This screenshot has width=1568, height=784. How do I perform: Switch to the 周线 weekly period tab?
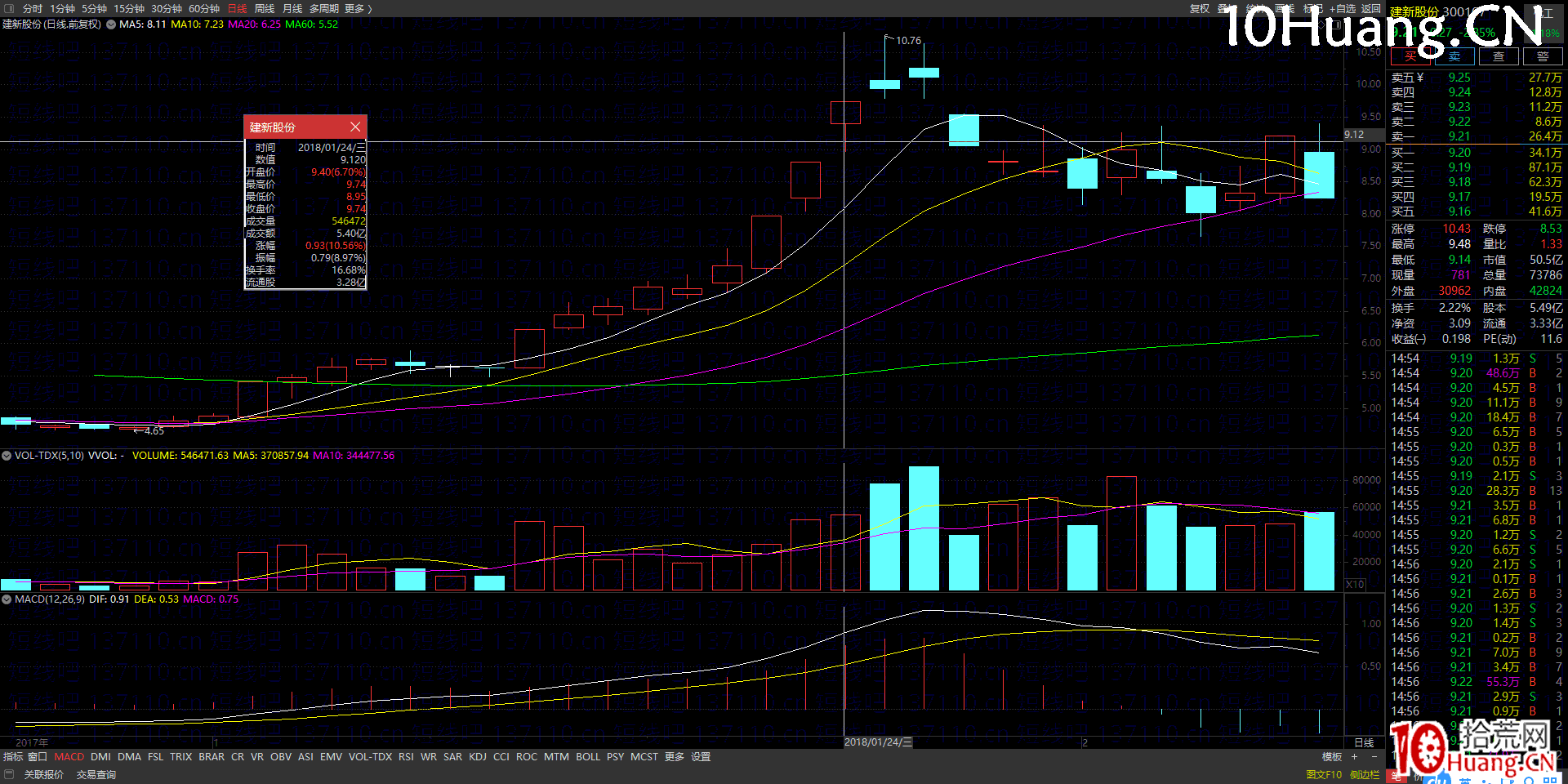pos(264,8)
